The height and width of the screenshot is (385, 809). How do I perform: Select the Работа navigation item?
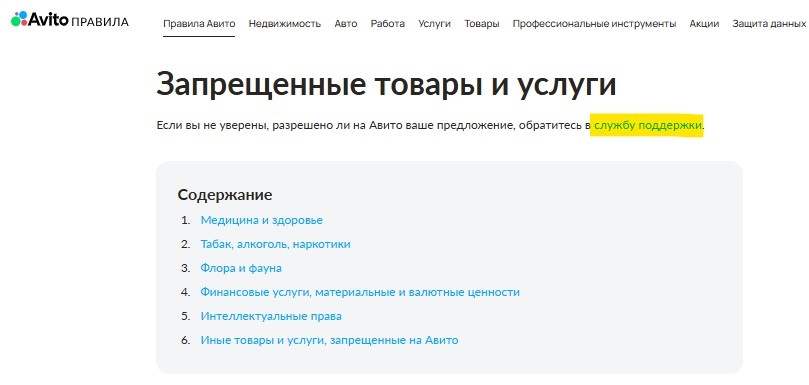click(387, 24)
